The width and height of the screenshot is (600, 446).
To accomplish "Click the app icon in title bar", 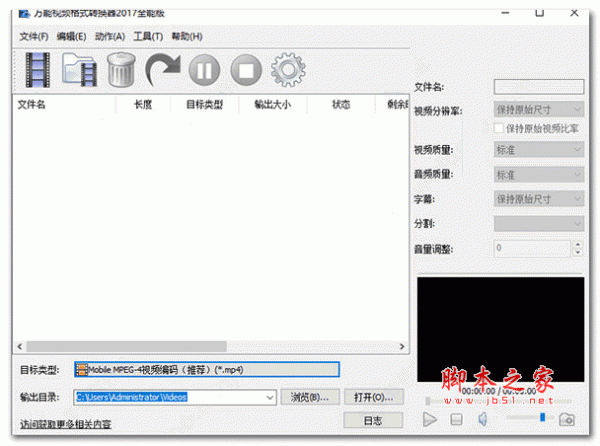I will (24, 14).
